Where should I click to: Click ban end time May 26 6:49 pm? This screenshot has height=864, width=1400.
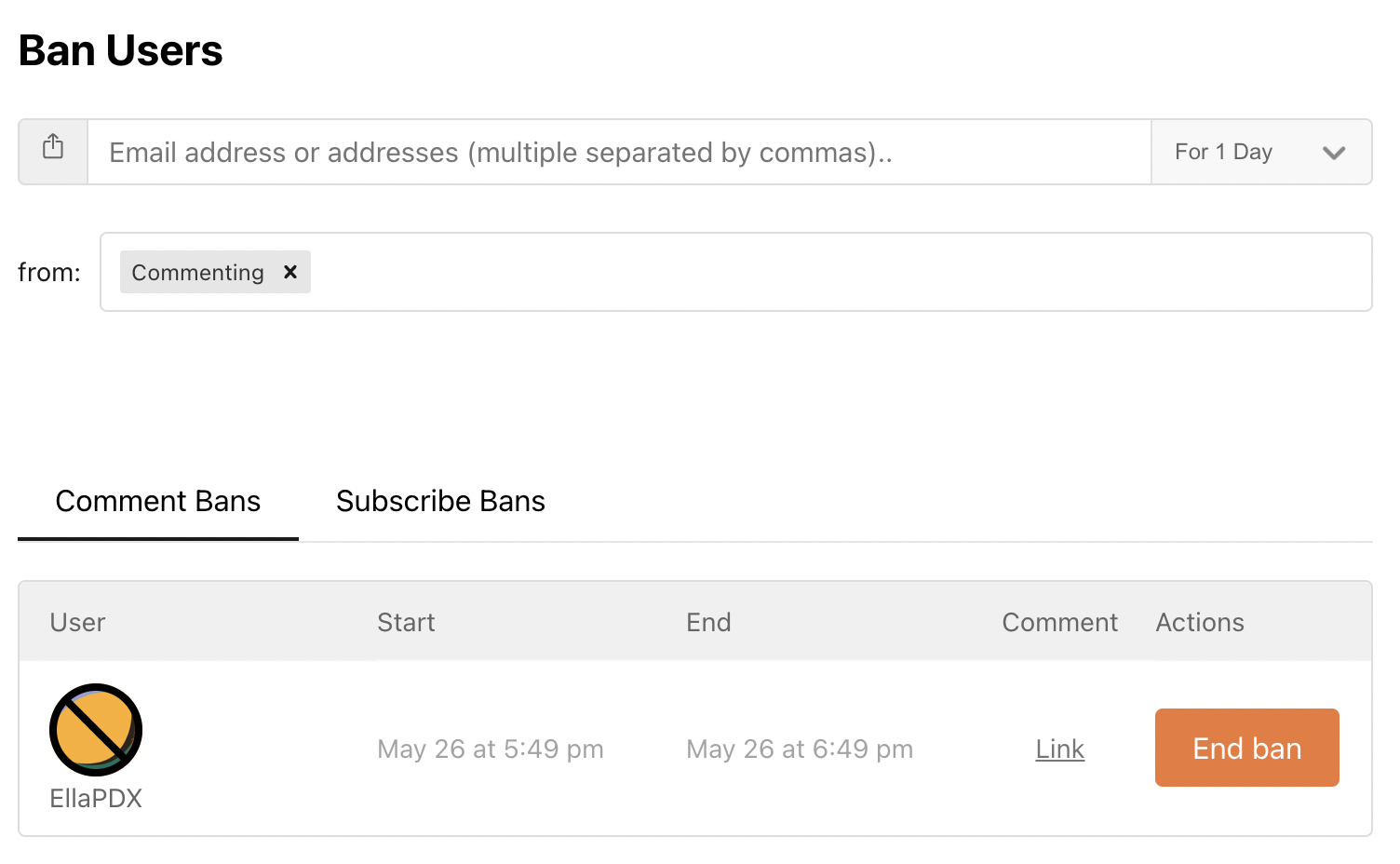[800, 749]
